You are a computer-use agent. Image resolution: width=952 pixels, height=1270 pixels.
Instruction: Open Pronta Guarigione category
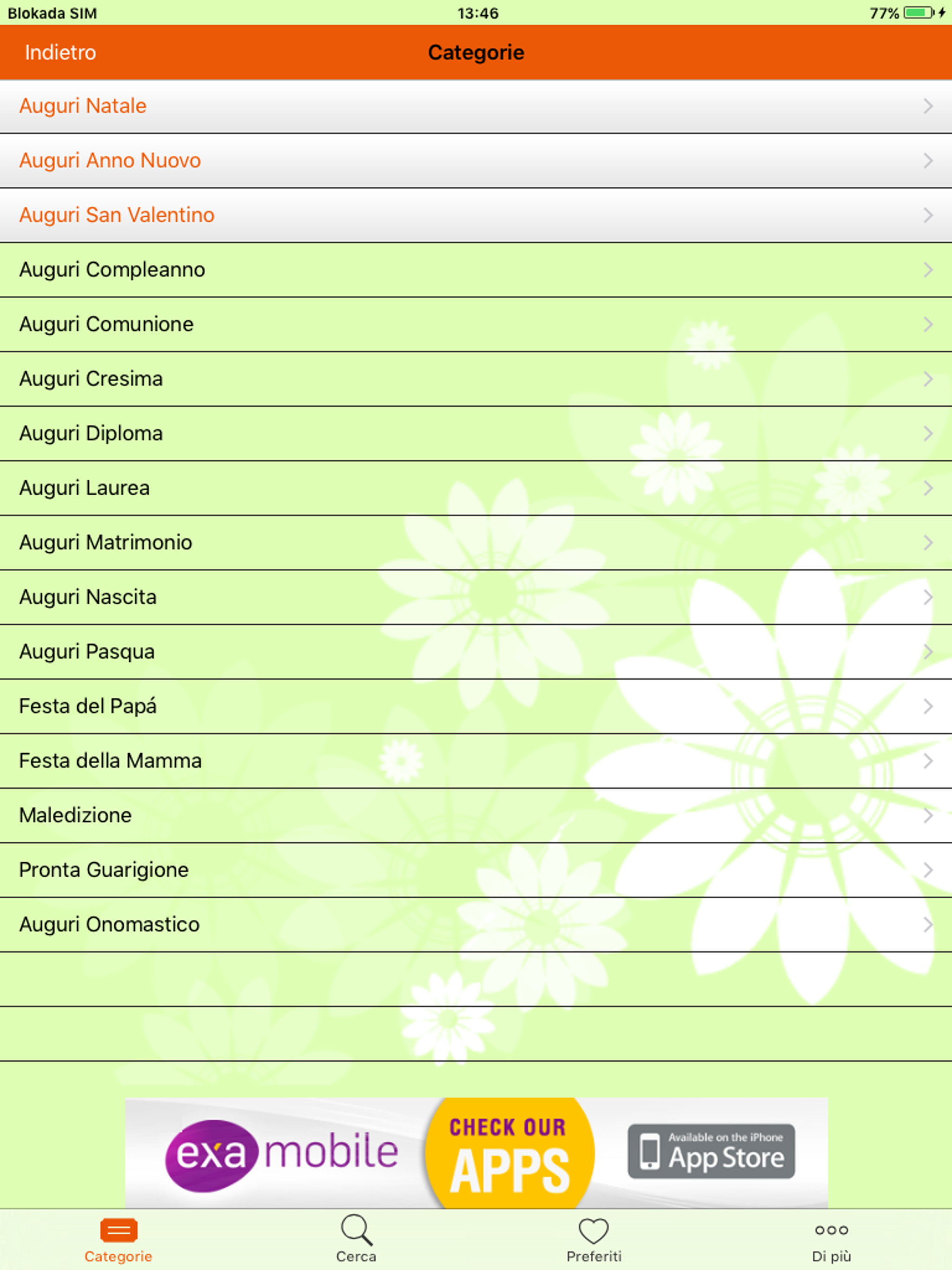pyautogui.click(x=103, y=870)
